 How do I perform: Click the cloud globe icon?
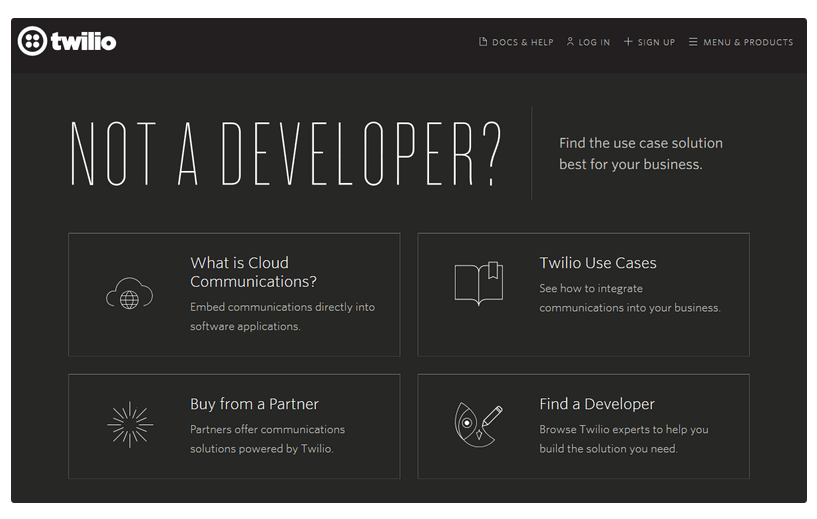point(129,293)
